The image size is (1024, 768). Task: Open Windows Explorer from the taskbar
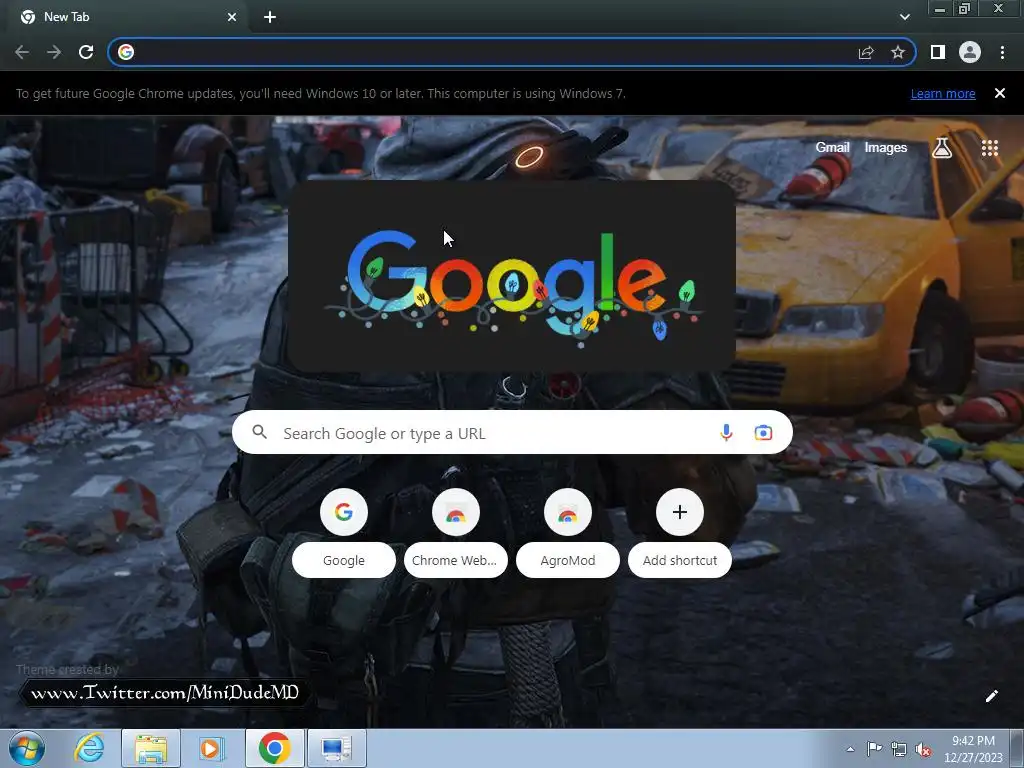point(151,748)
